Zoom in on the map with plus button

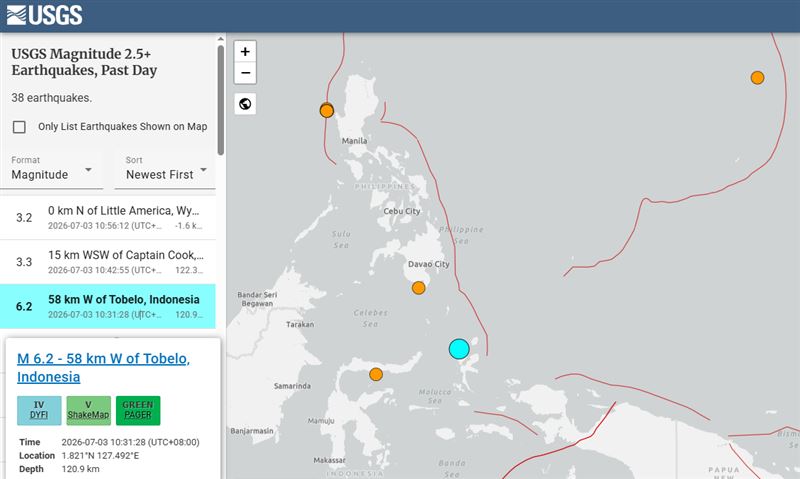click(x=245, y=52)
